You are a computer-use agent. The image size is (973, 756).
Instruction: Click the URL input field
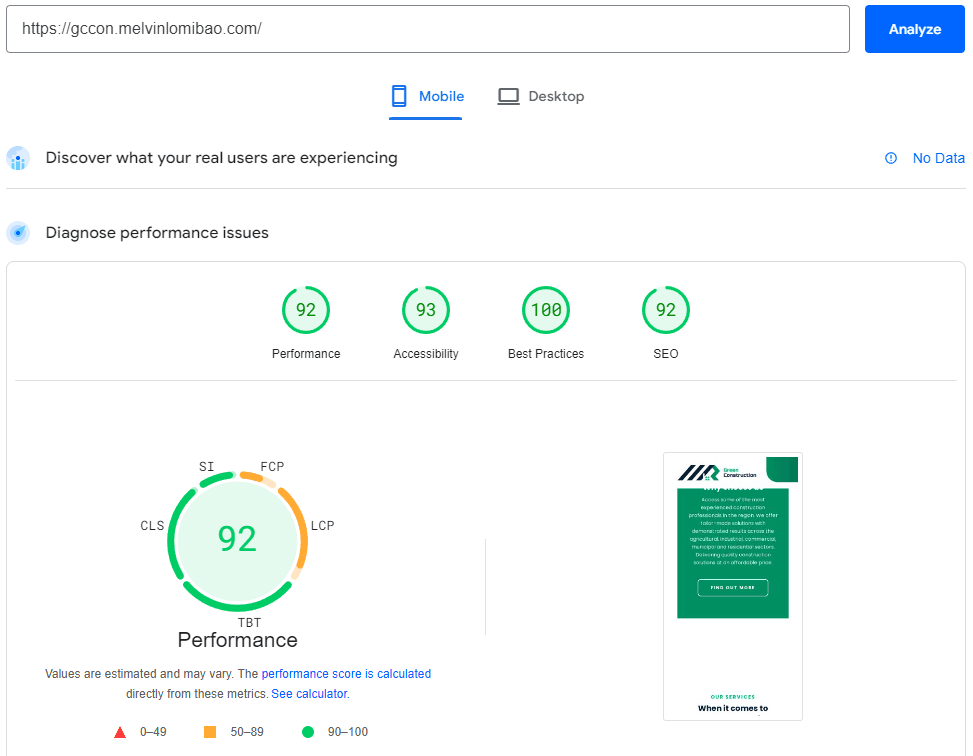coord(427,29)
